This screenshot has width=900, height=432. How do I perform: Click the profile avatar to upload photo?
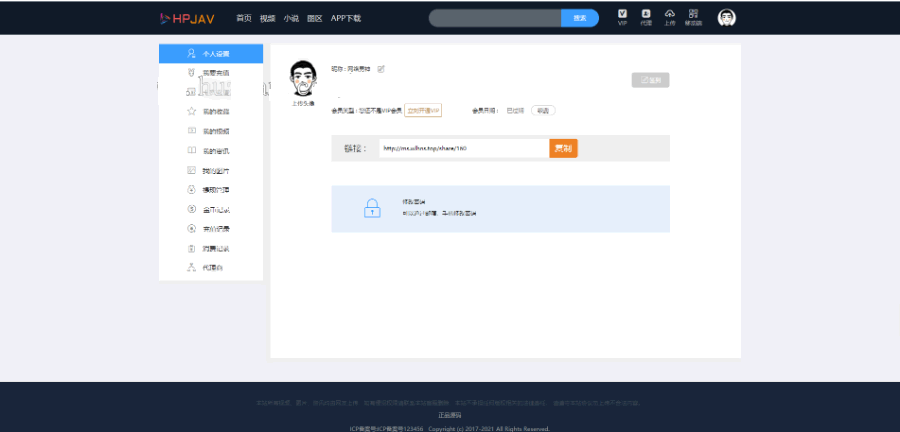click(302, 77)
